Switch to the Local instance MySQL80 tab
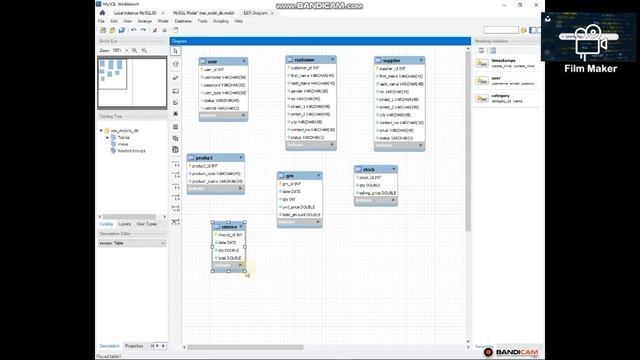This screenshot has width=640, height=360. [x=135, y=13]
